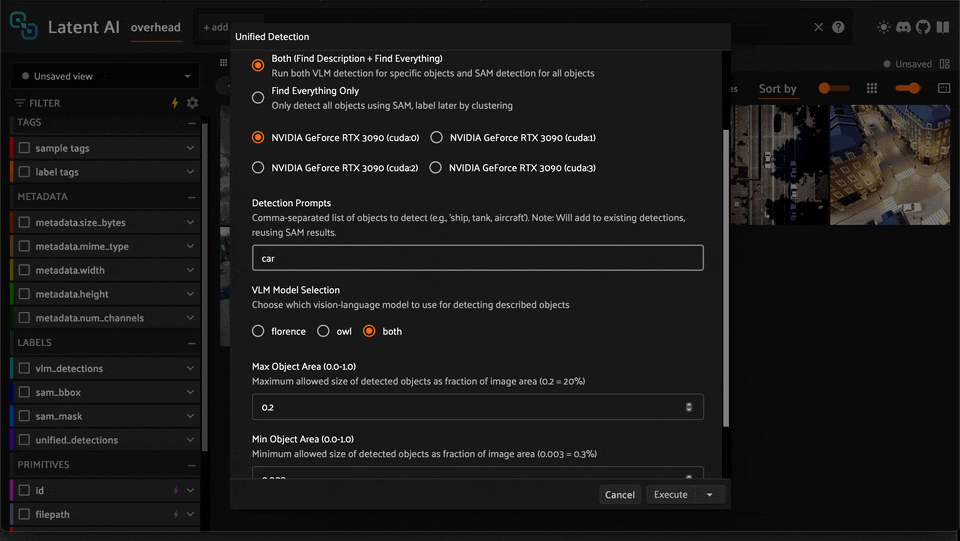Open the Unsaved view dropdown
This screenshot has height=541, width=960.
[105, 76]
